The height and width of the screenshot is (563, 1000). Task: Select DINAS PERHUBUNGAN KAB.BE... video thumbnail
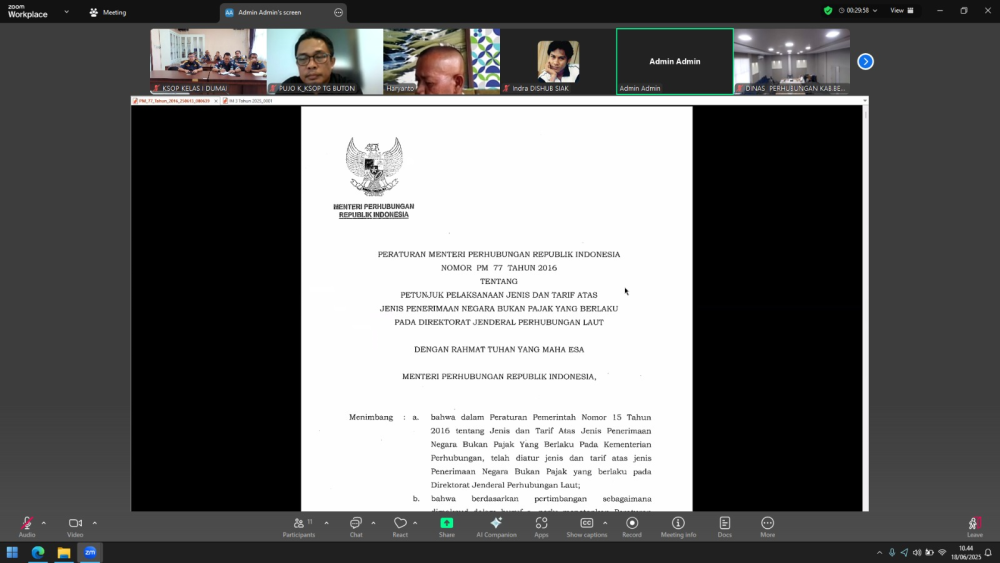pos(792,61)
